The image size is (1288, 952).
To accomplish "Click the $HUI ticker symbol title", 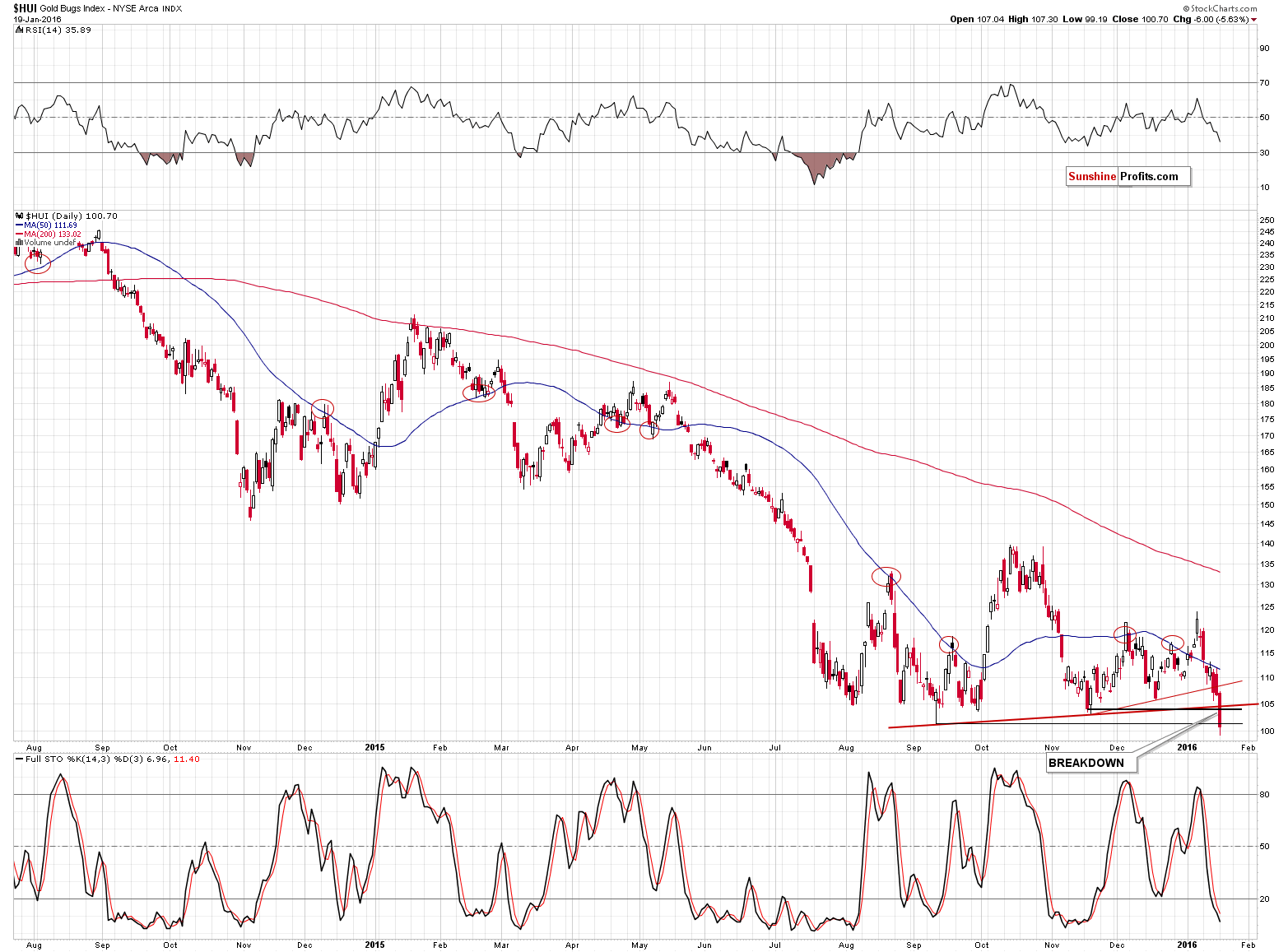I will (25, 8).
